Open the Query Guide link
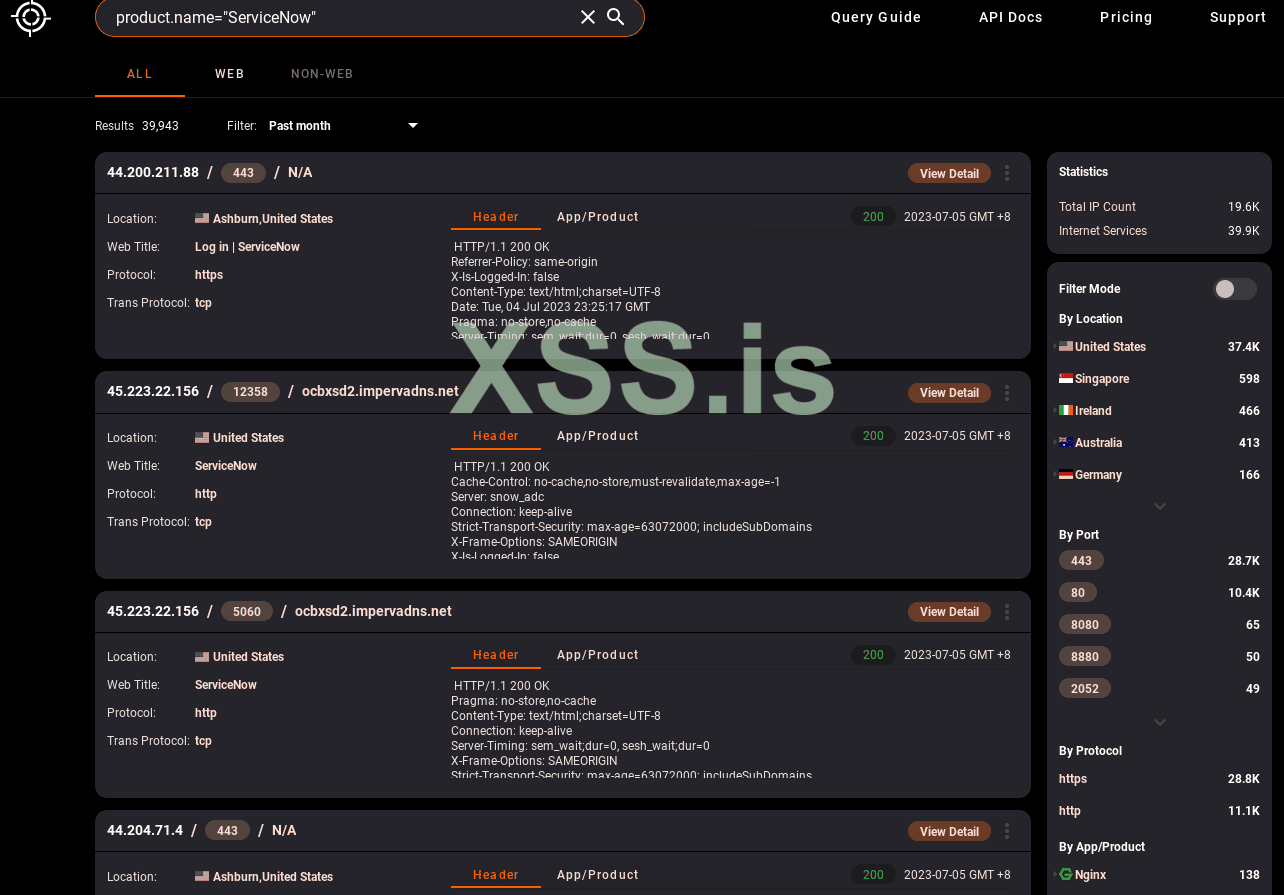The height and width of the screenshot is (895, 1284). click(x=876, y=17)
